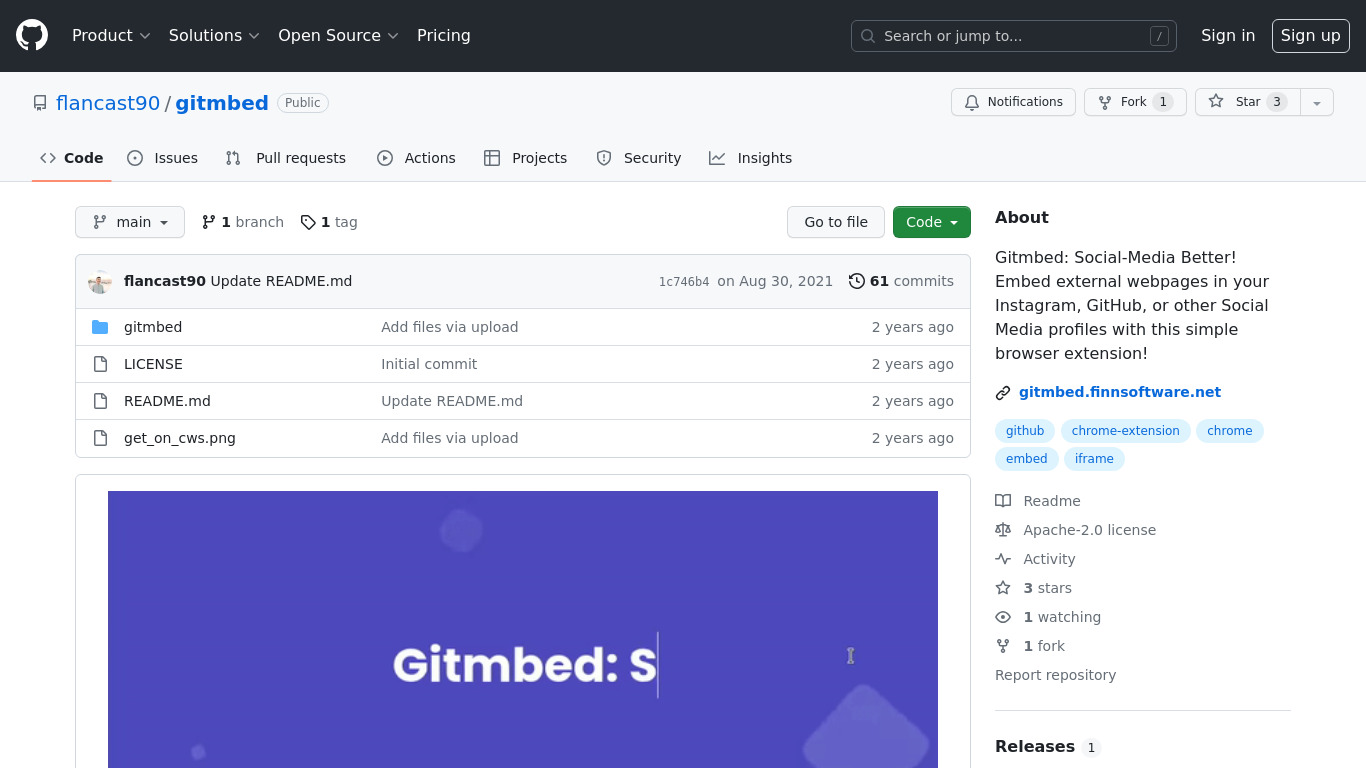View the 1 watching link
The height and width of the screenshot is (768, 1366).
click(x=1048, y=617)
